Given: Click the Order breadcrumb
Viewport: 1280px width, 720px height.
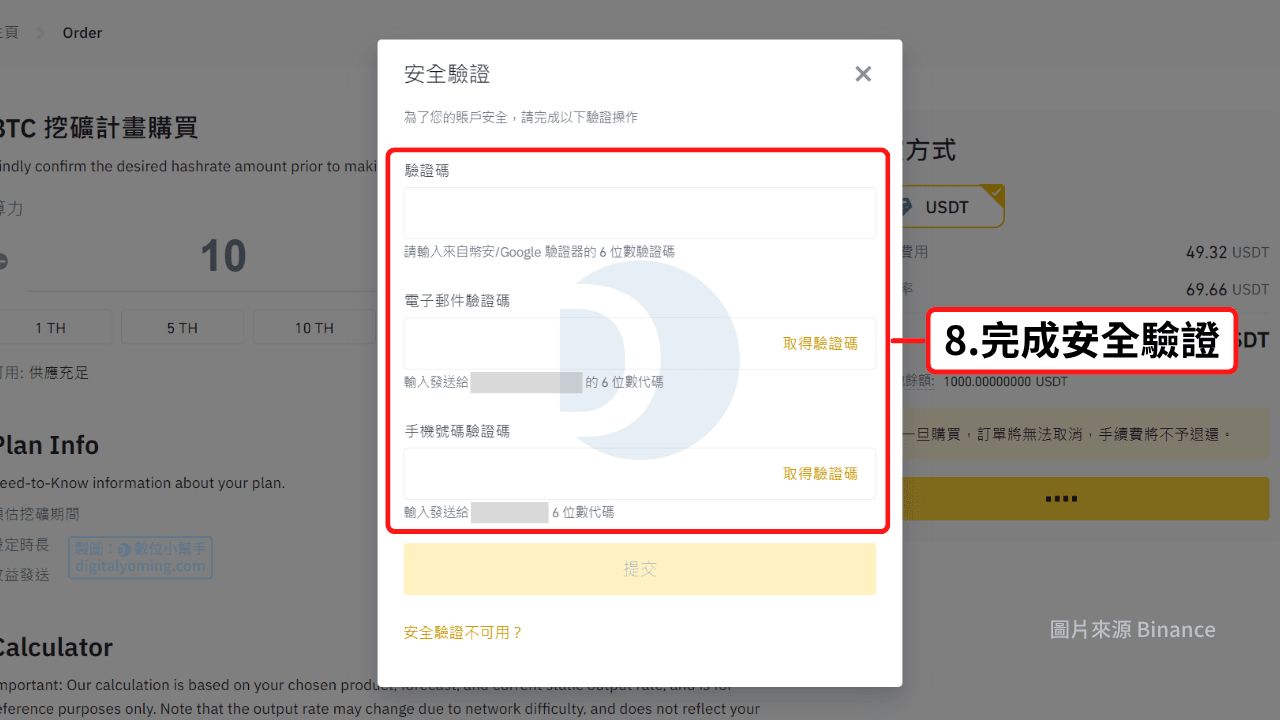Looking at the screenshot, I should point(82,33).
